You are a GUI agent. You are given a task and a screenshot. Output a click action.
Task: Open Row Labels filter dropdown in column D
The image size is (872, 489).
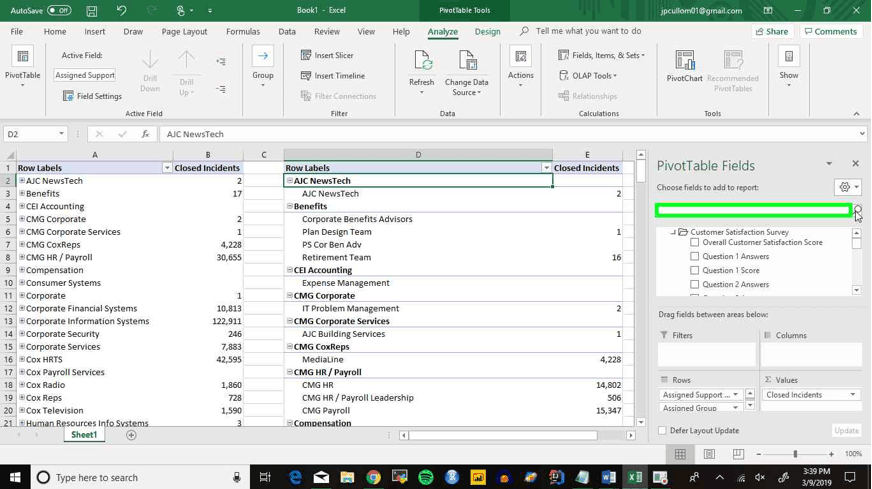[546, 168]
